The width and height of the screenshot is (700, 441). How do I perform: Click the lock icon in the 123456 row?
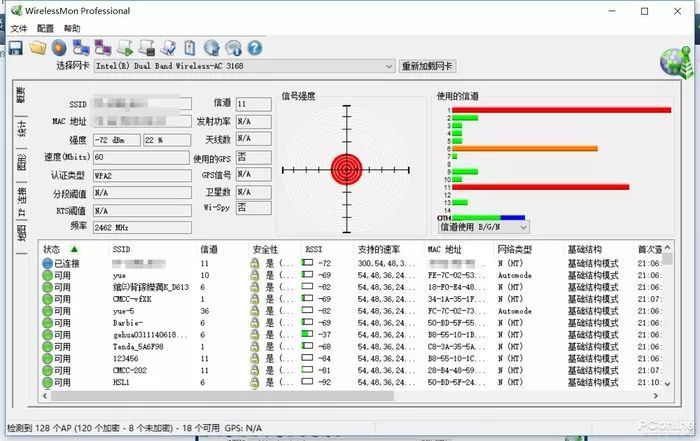[255, 358]
